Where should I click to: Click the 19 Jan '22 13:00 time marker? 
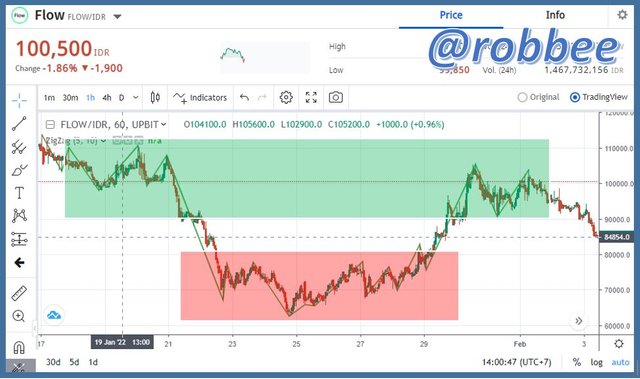pos(122,342)
